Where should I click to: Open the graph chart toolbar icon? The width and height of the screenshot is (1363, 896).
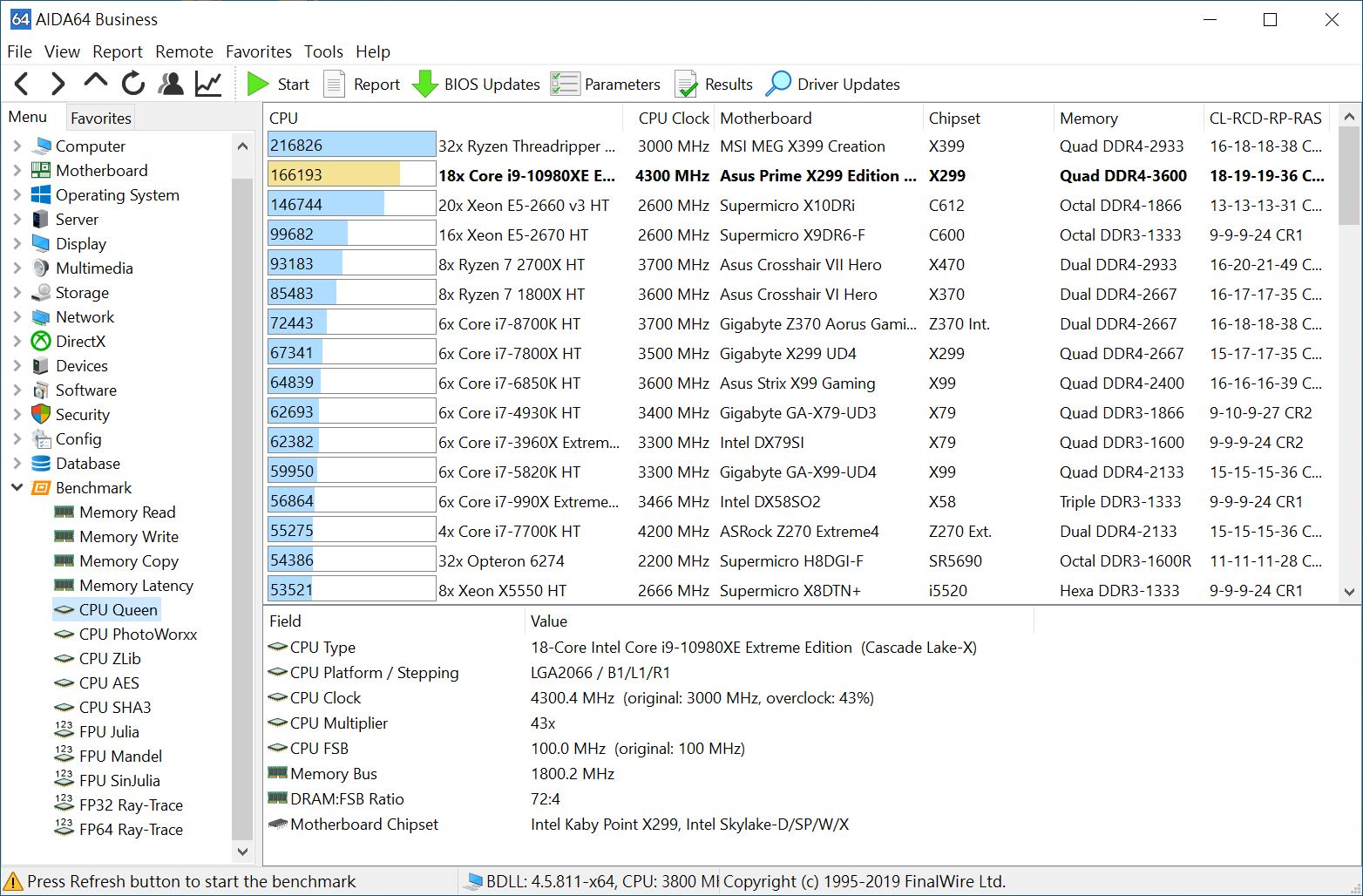(208, 84)
